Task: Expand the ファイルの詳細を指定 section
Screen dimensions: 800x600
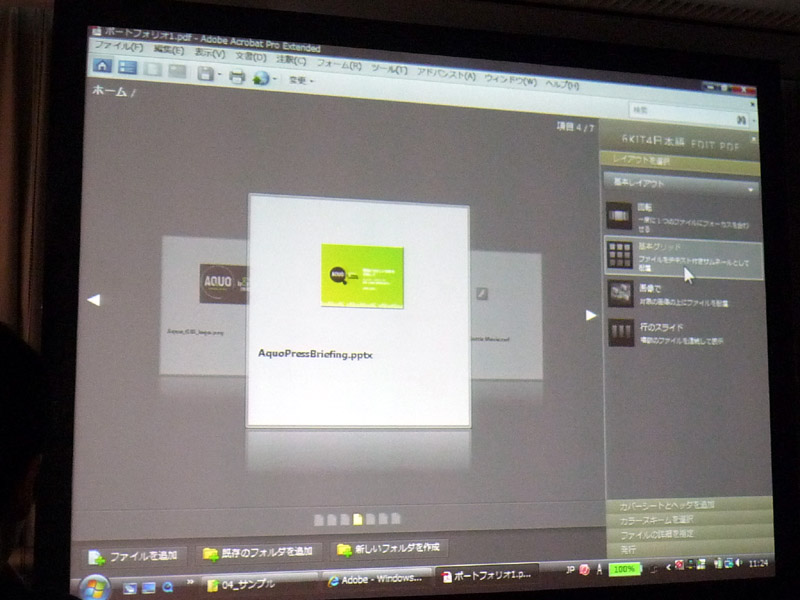Action: point(690,534)
